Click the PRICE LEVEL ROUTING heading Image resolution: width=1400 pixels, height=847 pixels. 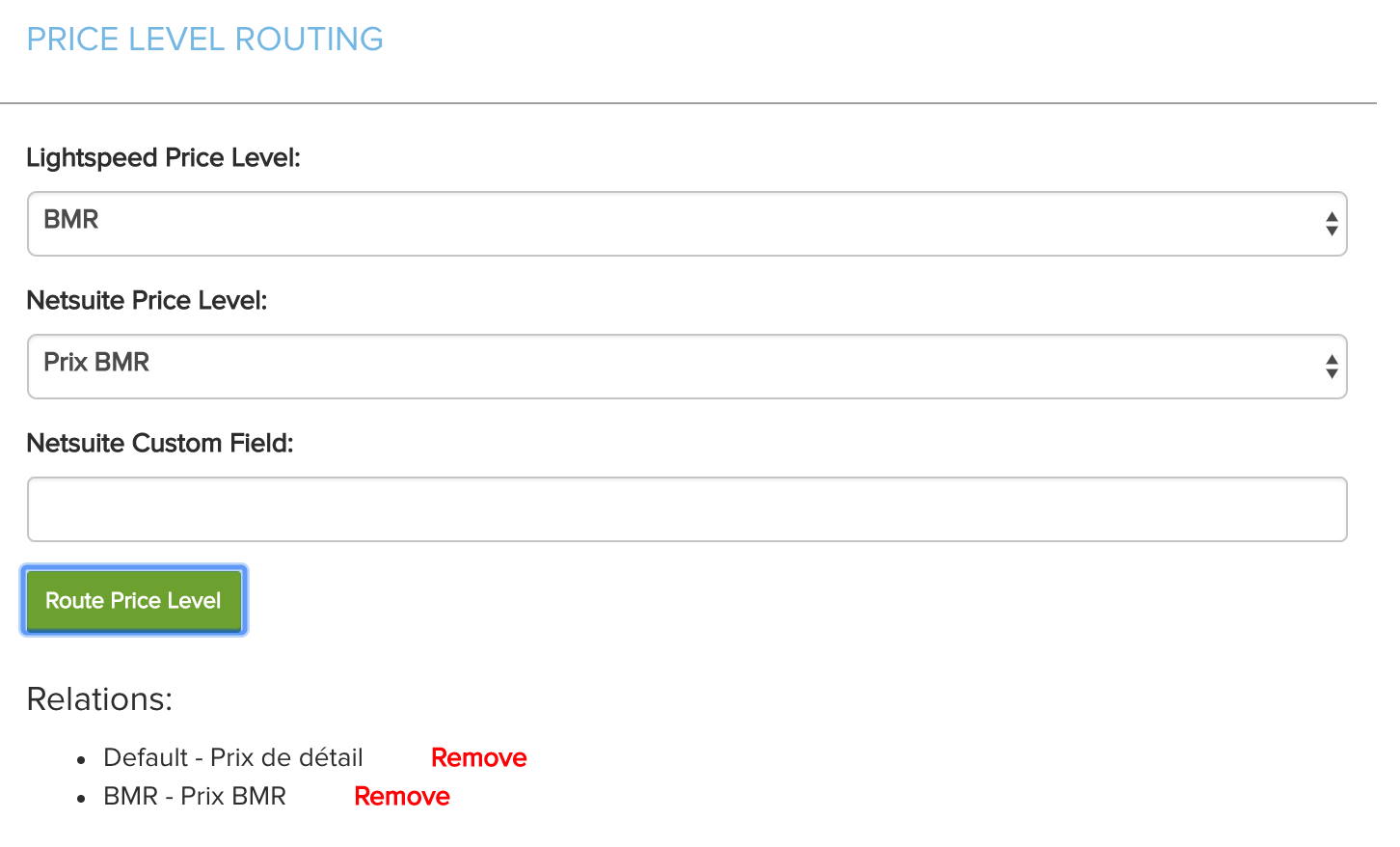pos(204,40)
